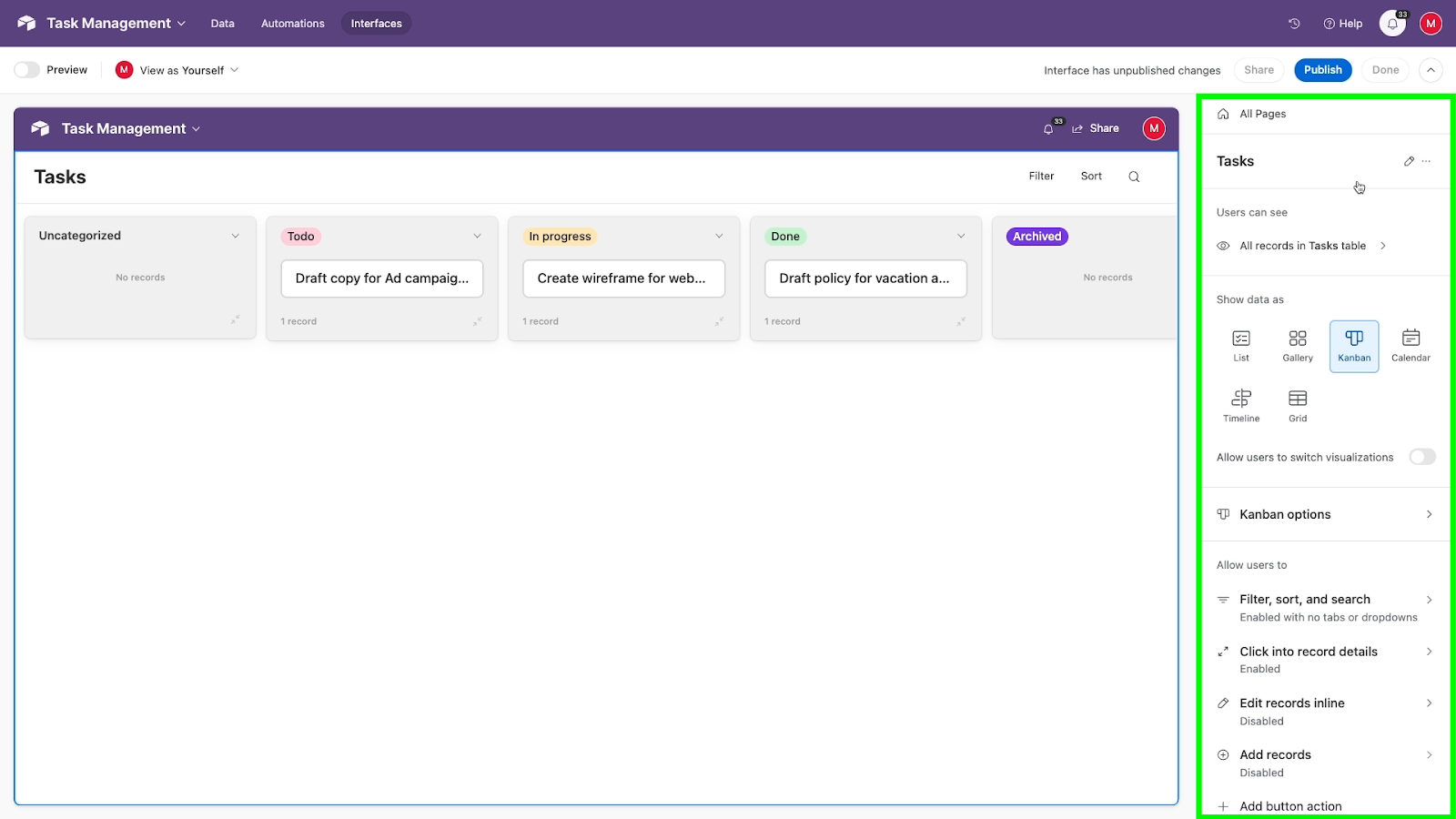Click the purple Archived status label
Image resolution: width=1456 pixels, height=819 pixels.
click(1037, 237)
